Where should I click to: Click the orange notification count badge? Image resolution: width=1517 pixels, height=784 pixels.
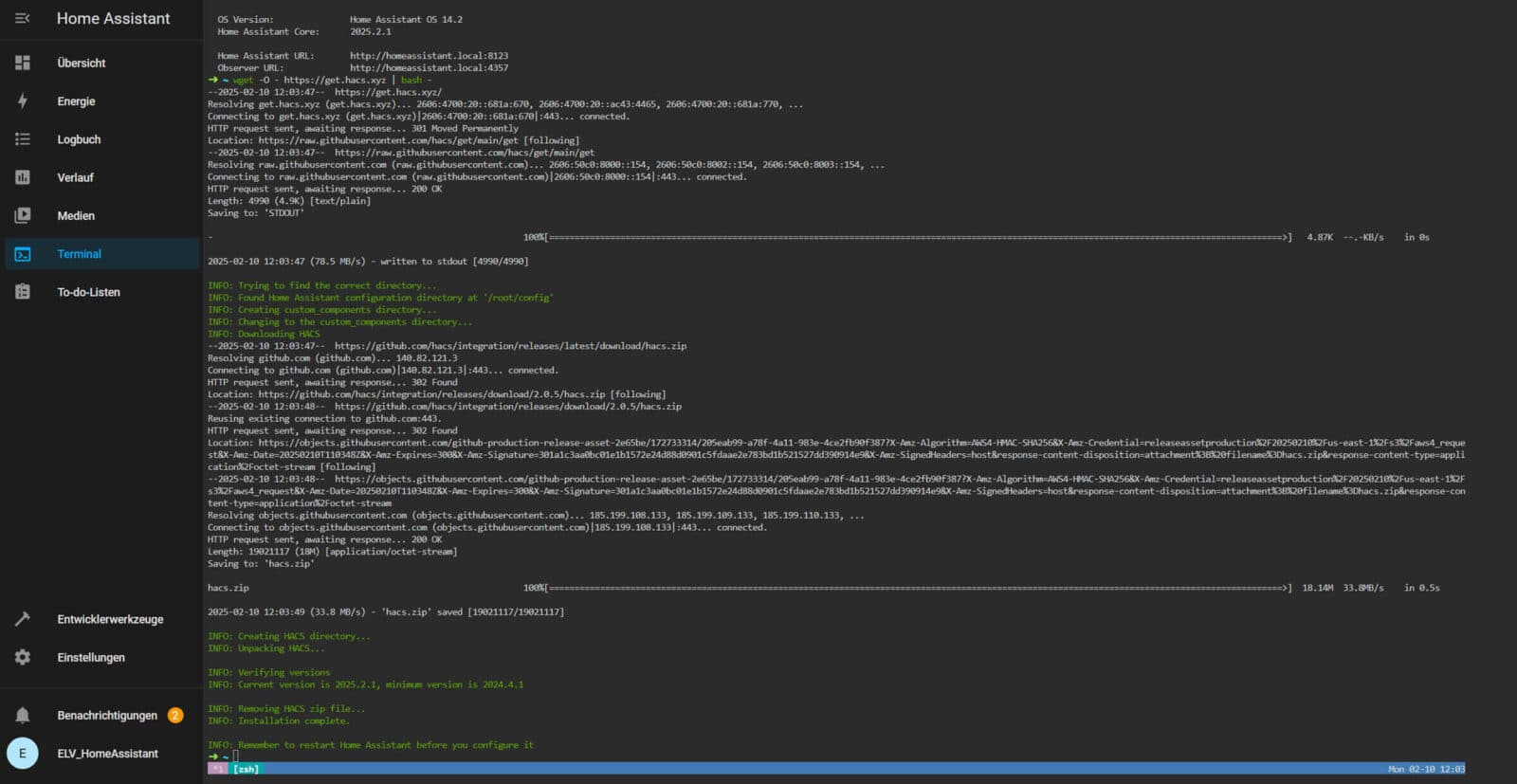(175, 716)
